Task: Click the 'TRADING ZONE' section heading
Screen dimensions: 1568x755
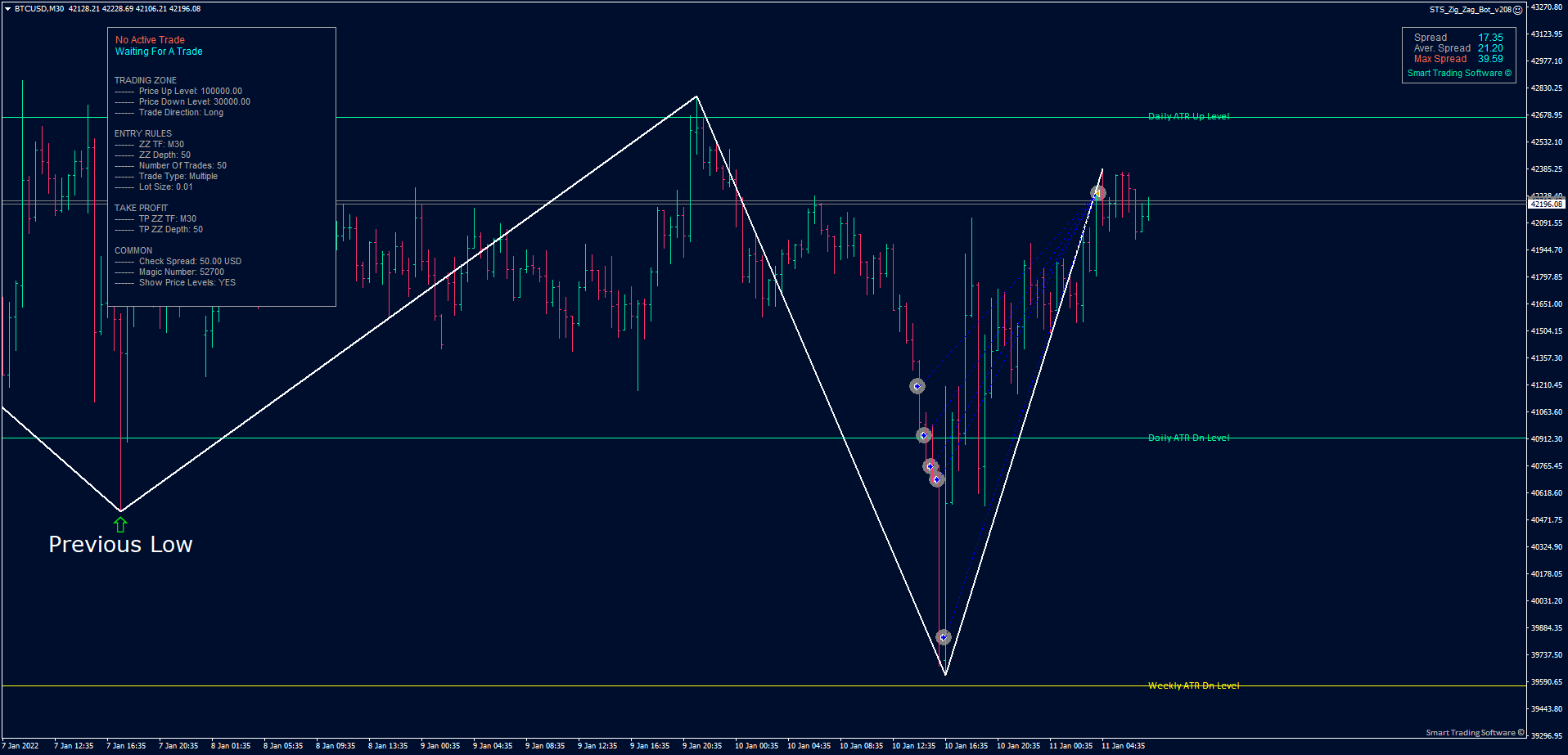Action: (146, 80)
